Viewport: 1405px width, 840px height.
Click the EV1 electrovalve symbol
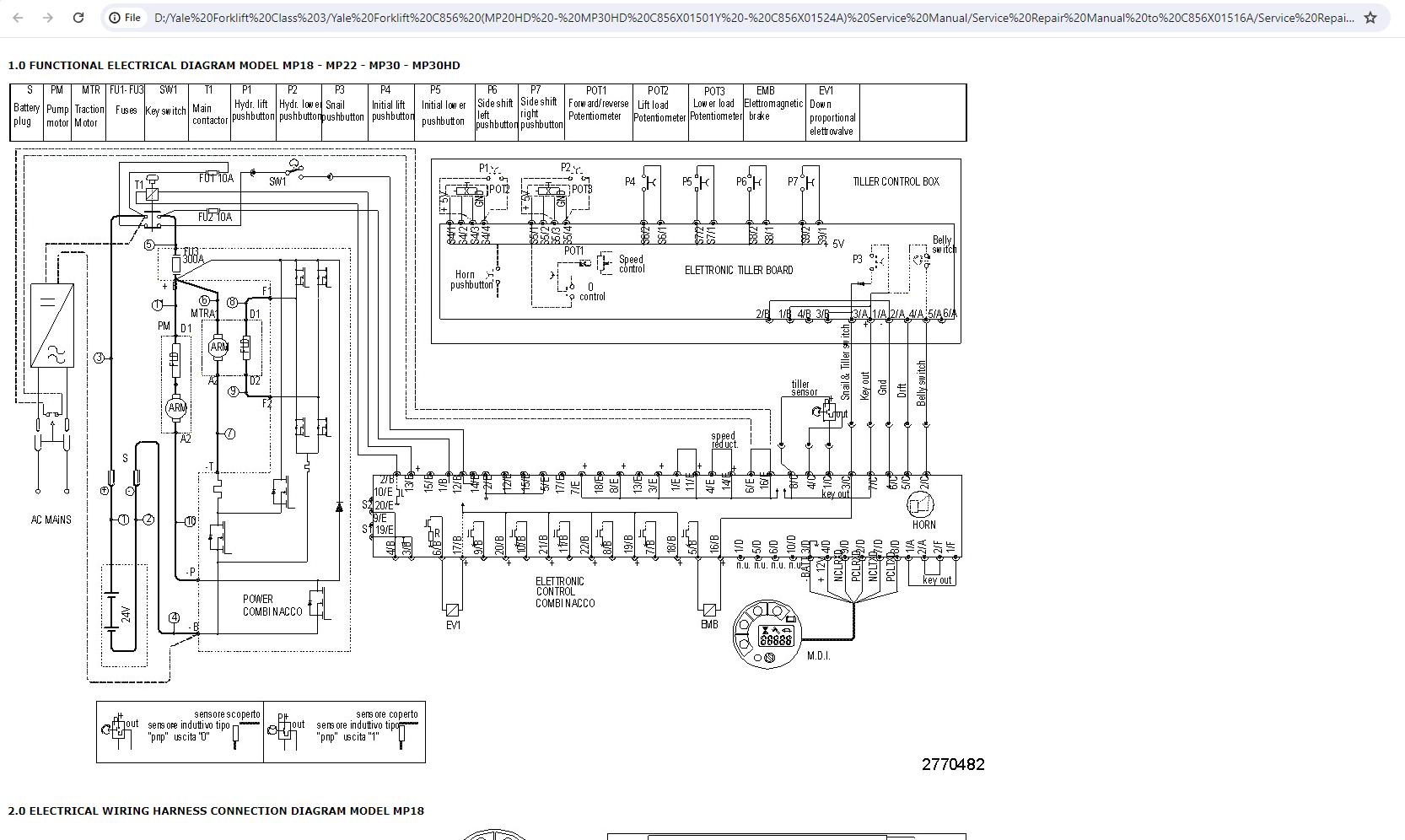point(453,609)
